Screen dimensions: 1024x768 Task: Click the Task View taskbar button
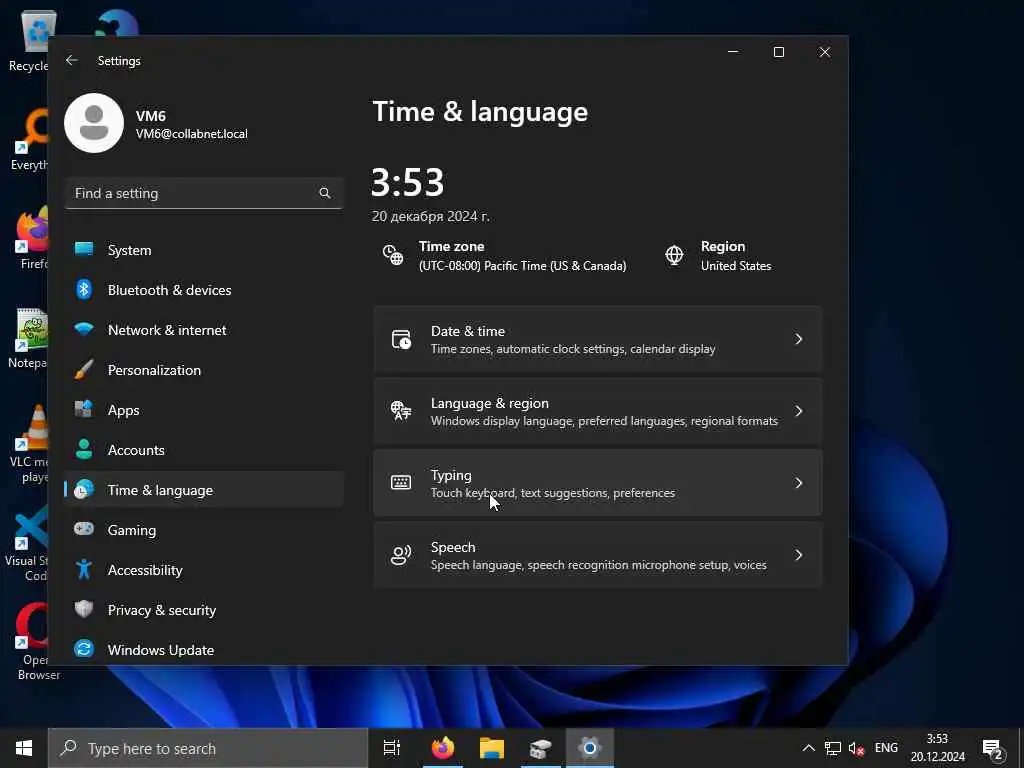pos(392,748)
